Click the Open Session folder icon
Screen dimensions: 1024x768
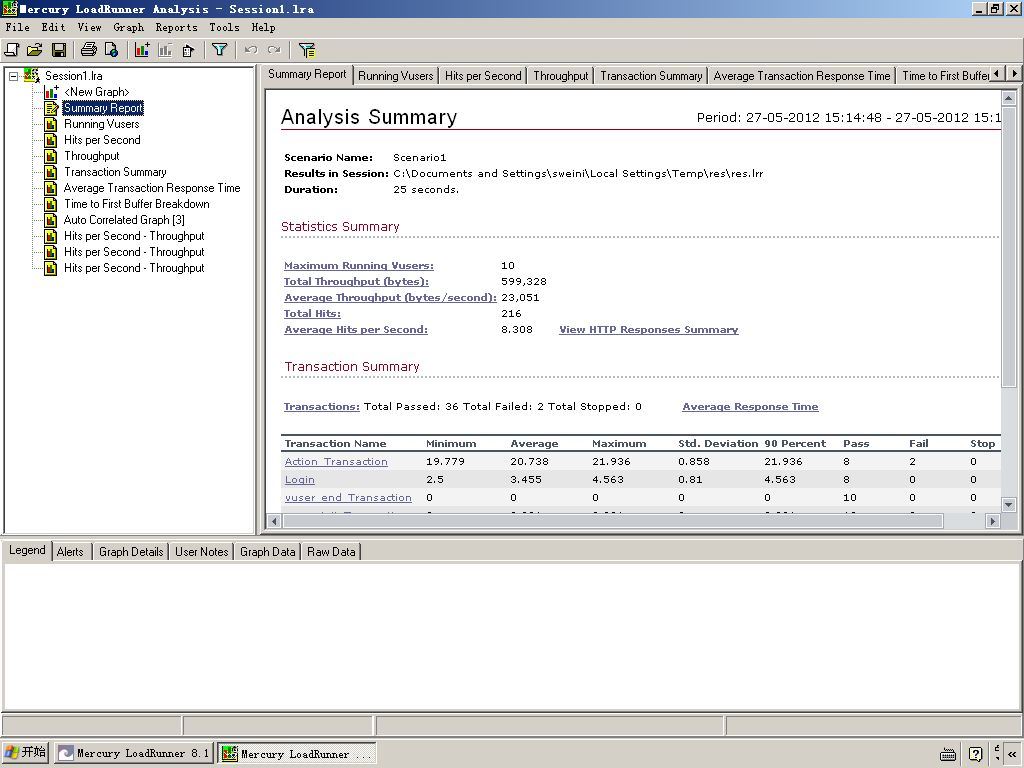tap(35, 49)
